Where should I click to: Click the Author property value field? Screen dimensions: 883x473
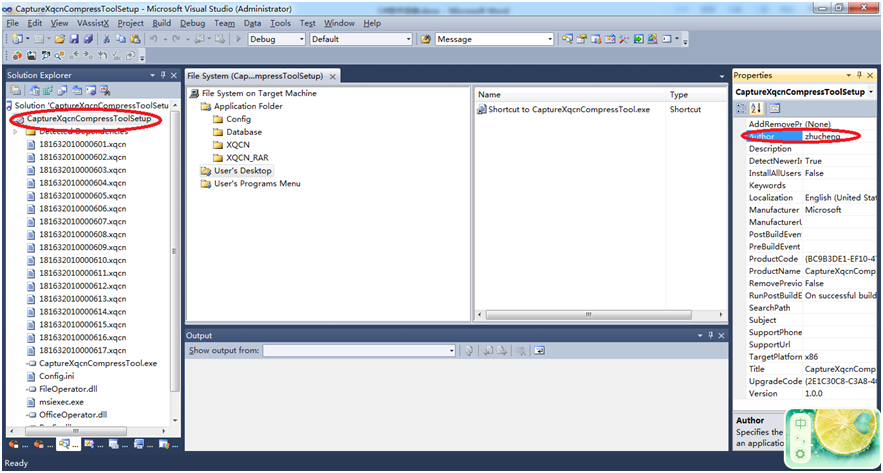(839, 136)
